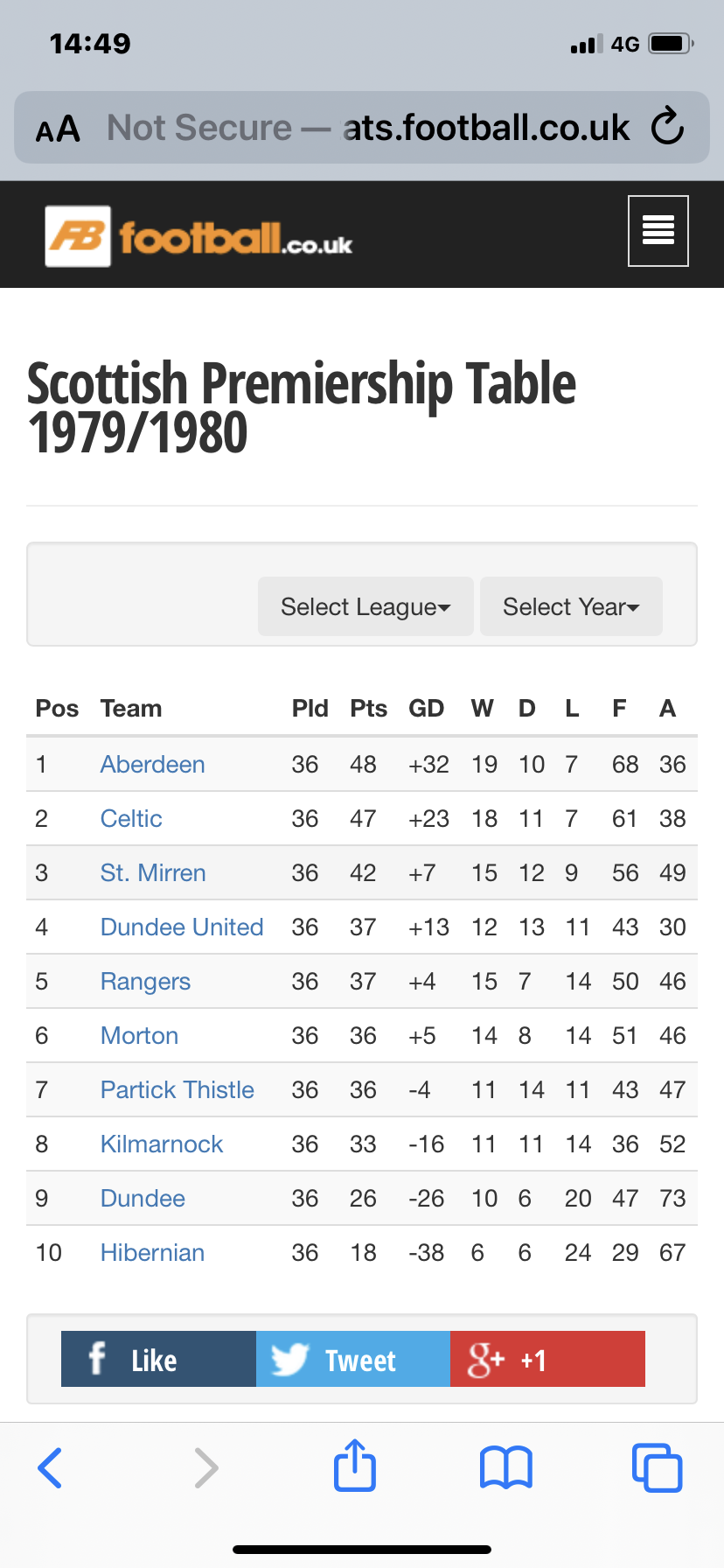
Task: Open the Partick Thistle team link
Action: click(178, 1090)
